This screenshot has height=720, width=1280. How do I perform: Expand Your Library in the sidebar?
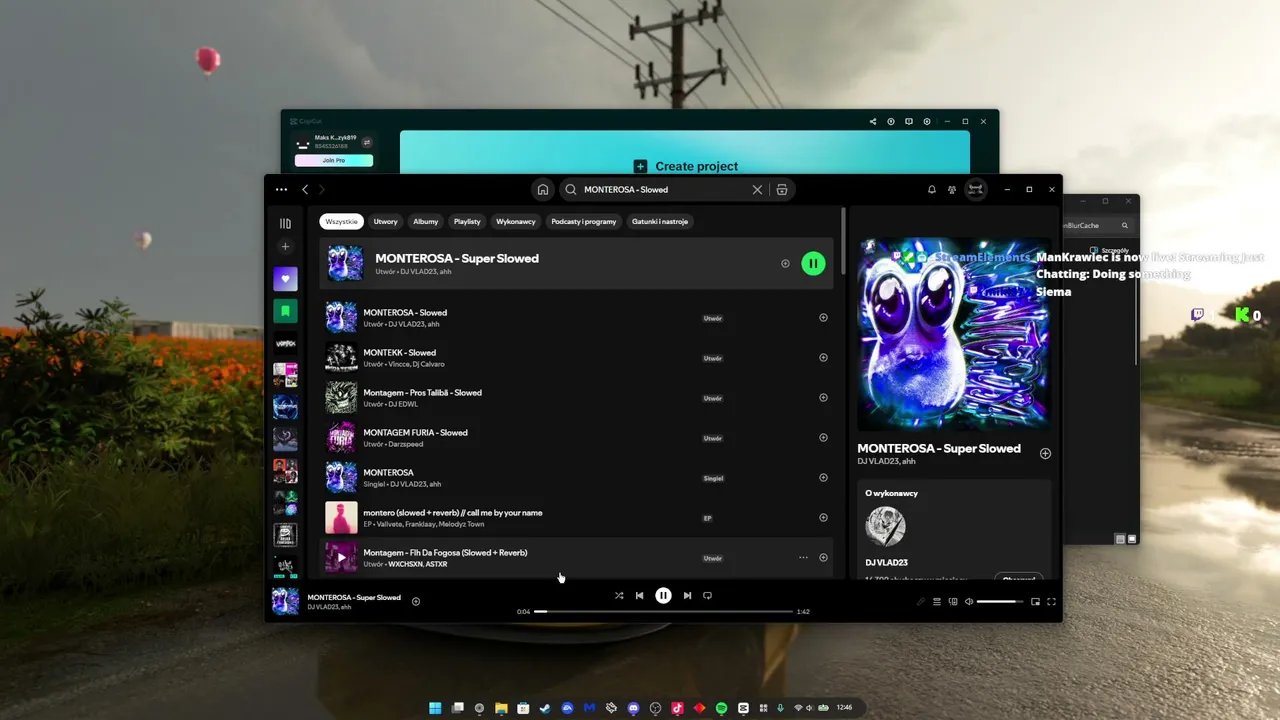click(x=285, y=224)
